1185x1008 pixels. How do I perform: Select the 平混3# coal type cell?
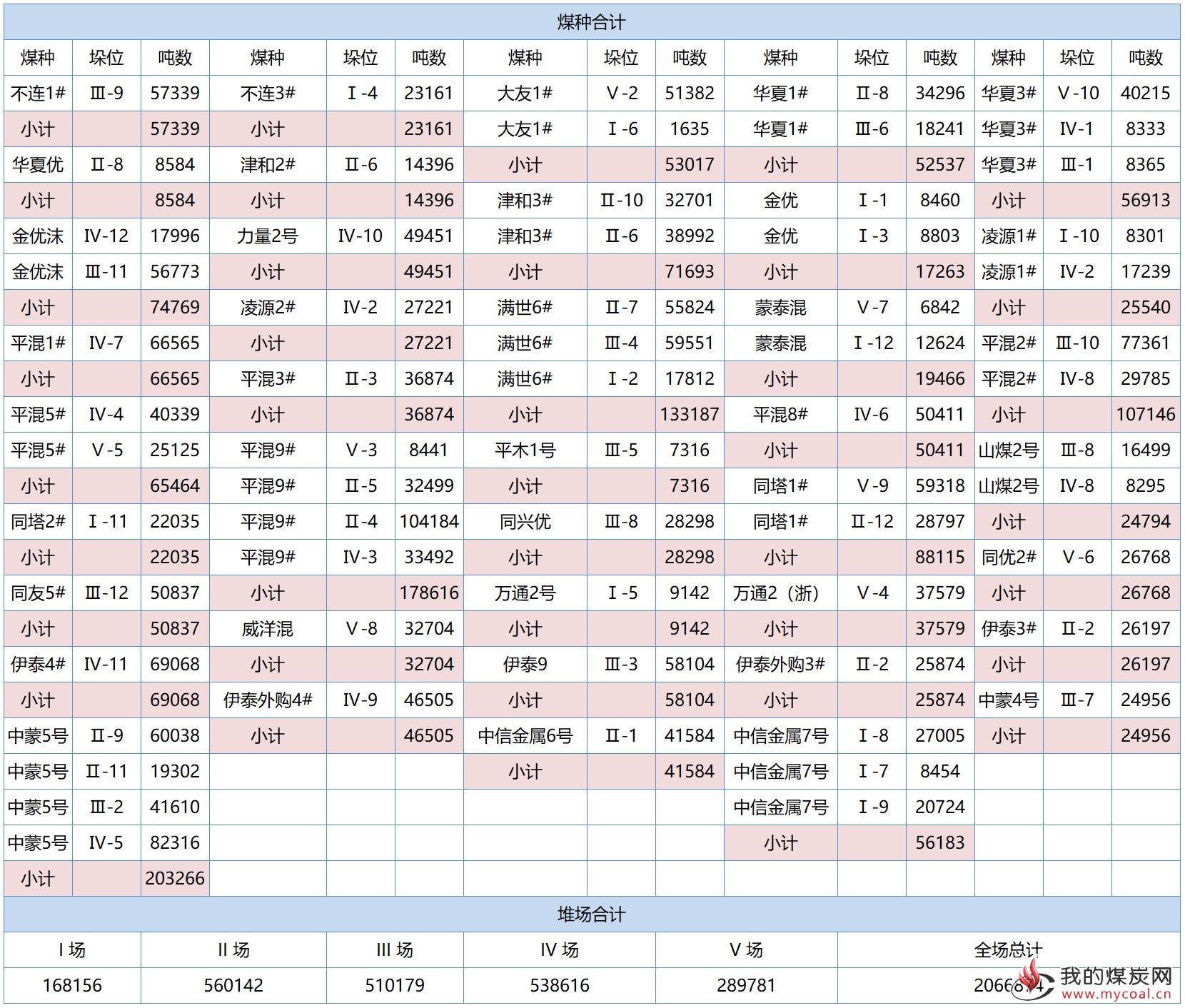tap(268, 378)
